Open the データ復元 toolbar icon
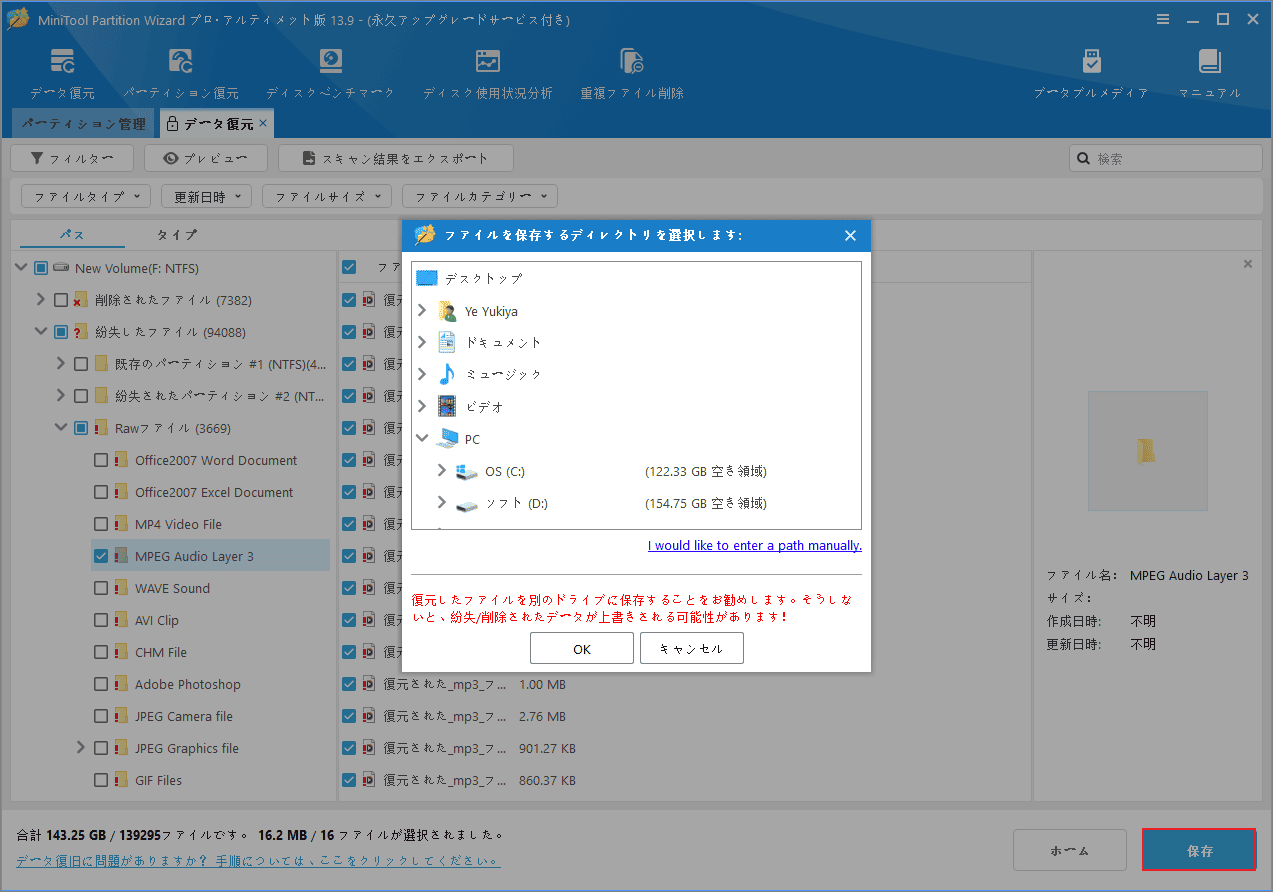The image size is (1273, 892). point(63,62)
